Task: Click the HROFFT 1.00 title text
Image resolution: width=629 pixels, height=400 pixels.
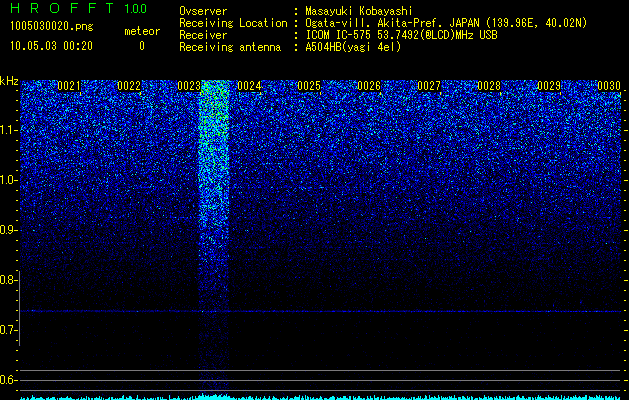Action: [79, 8]
